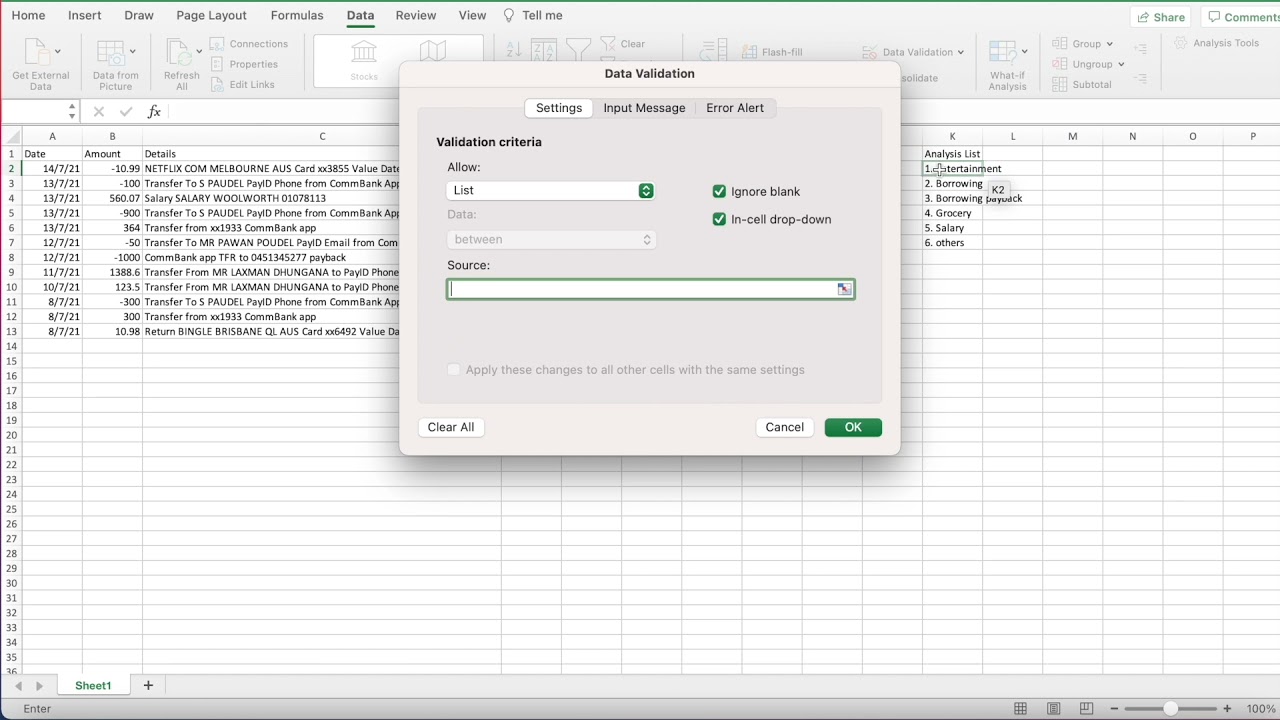Open the Home ribbon tab
Screen dimensions: 1280x720
pyautogui.click(x=28, y=15)
